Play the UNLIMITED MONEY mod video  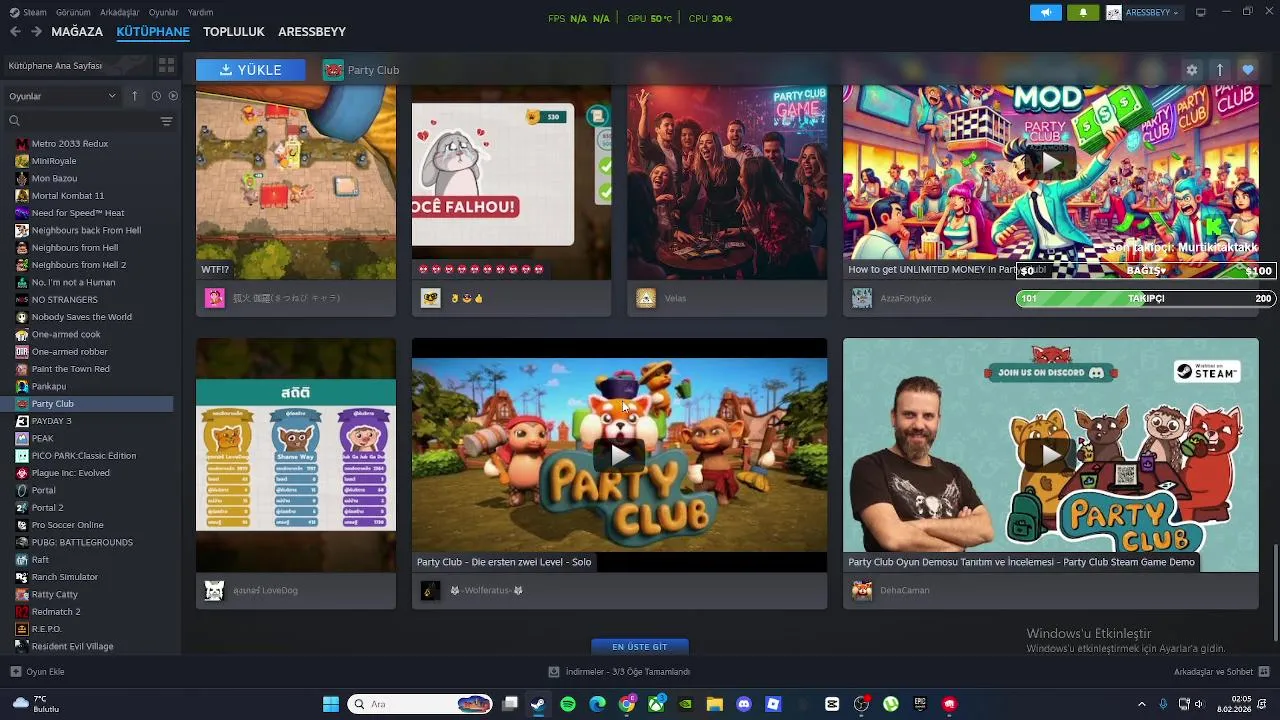pyautogui.click(x=1050, y=162)
